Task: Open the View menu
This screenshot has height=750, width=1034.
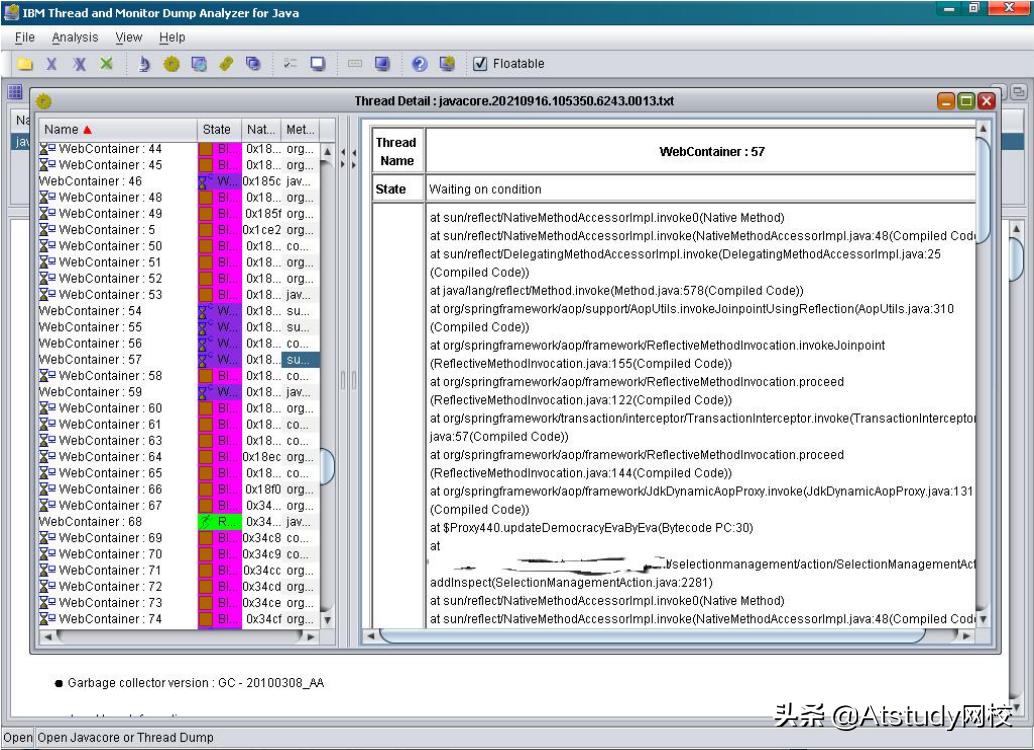Action: (129, 37)
